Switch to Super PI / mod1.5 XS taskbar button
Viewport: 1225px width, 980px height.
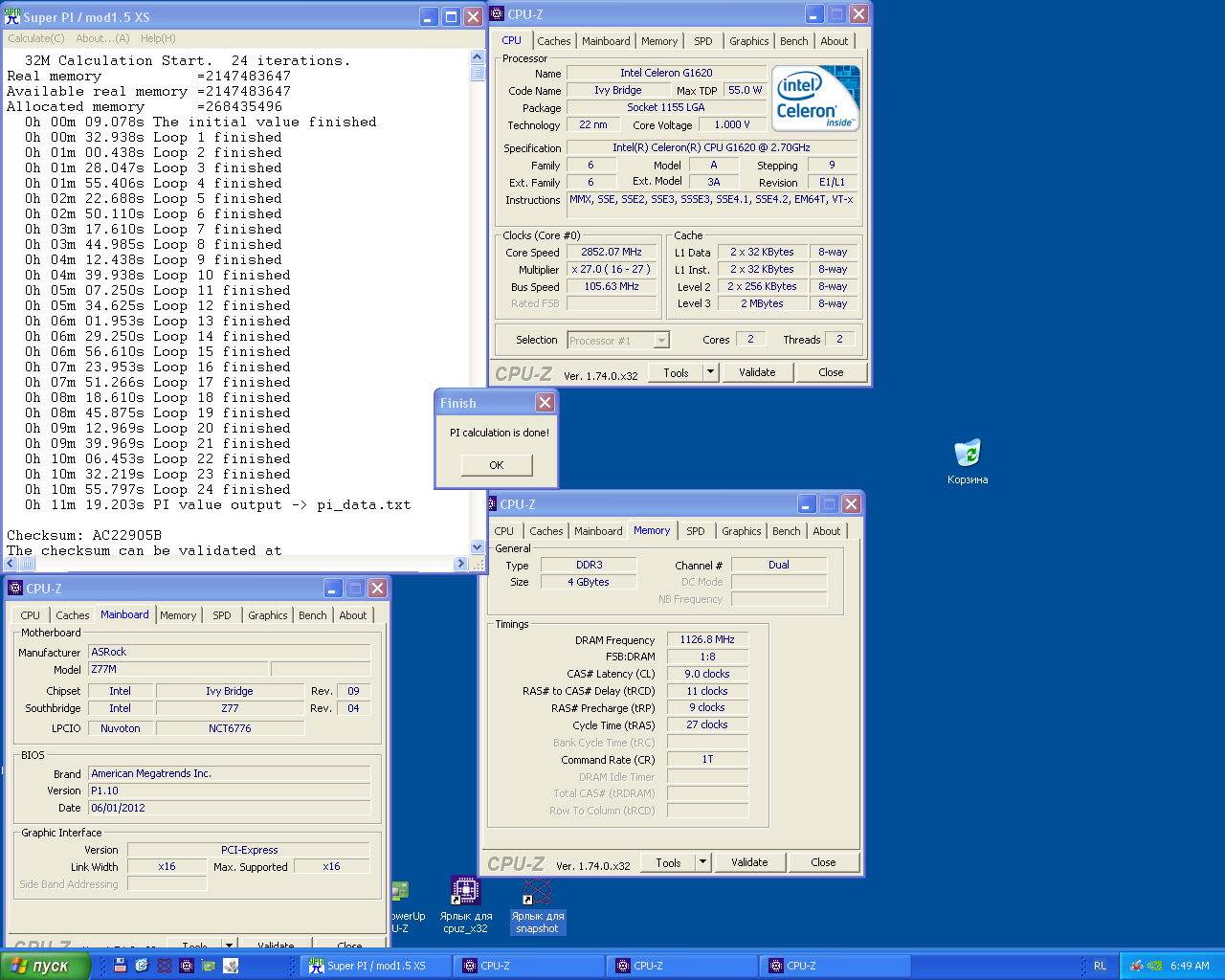(377, 966)
